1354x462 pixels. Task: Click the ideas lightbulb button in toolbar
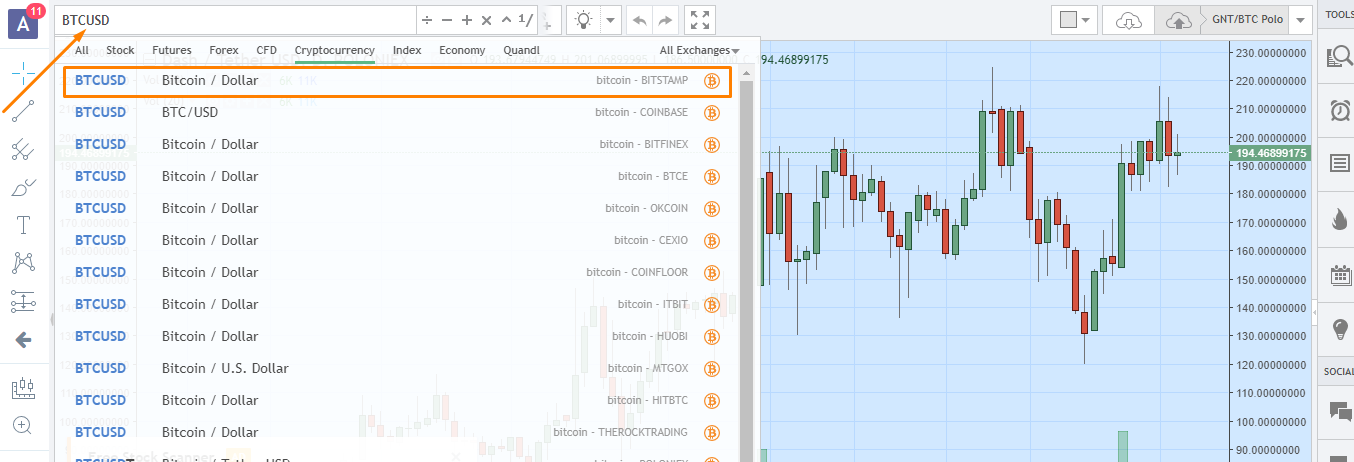pos(583,20)
